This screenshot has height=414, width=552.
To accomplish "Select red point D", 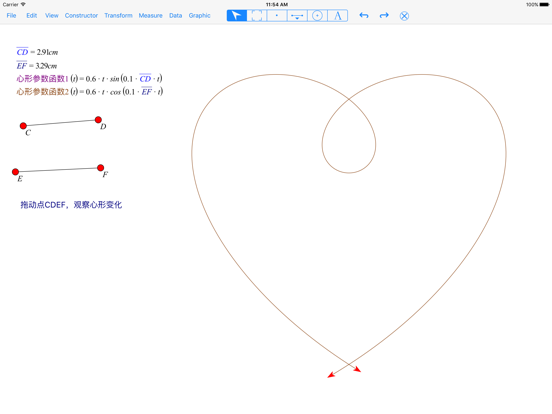I will click(x=98, y=120).
